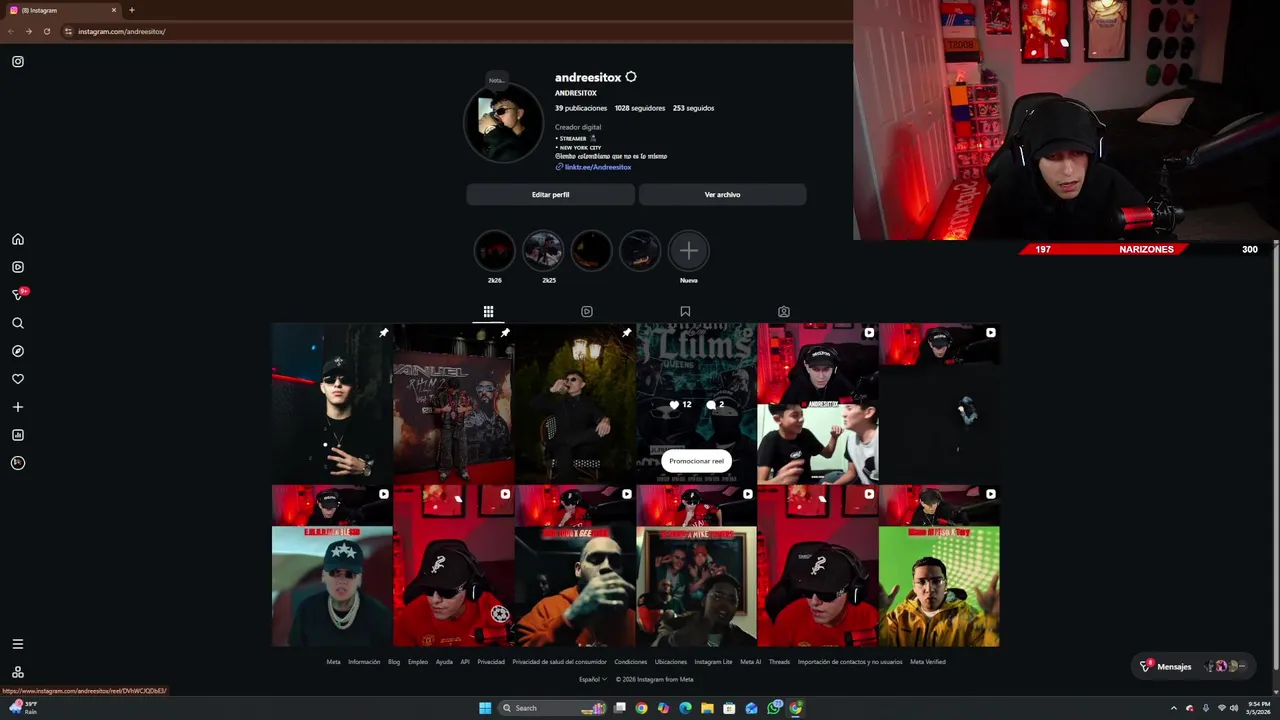Open Search magnifier in Instagram sidebar
Image resolution: width=1280 pixels, height=720 pixels.
click(x=18, y=323)
